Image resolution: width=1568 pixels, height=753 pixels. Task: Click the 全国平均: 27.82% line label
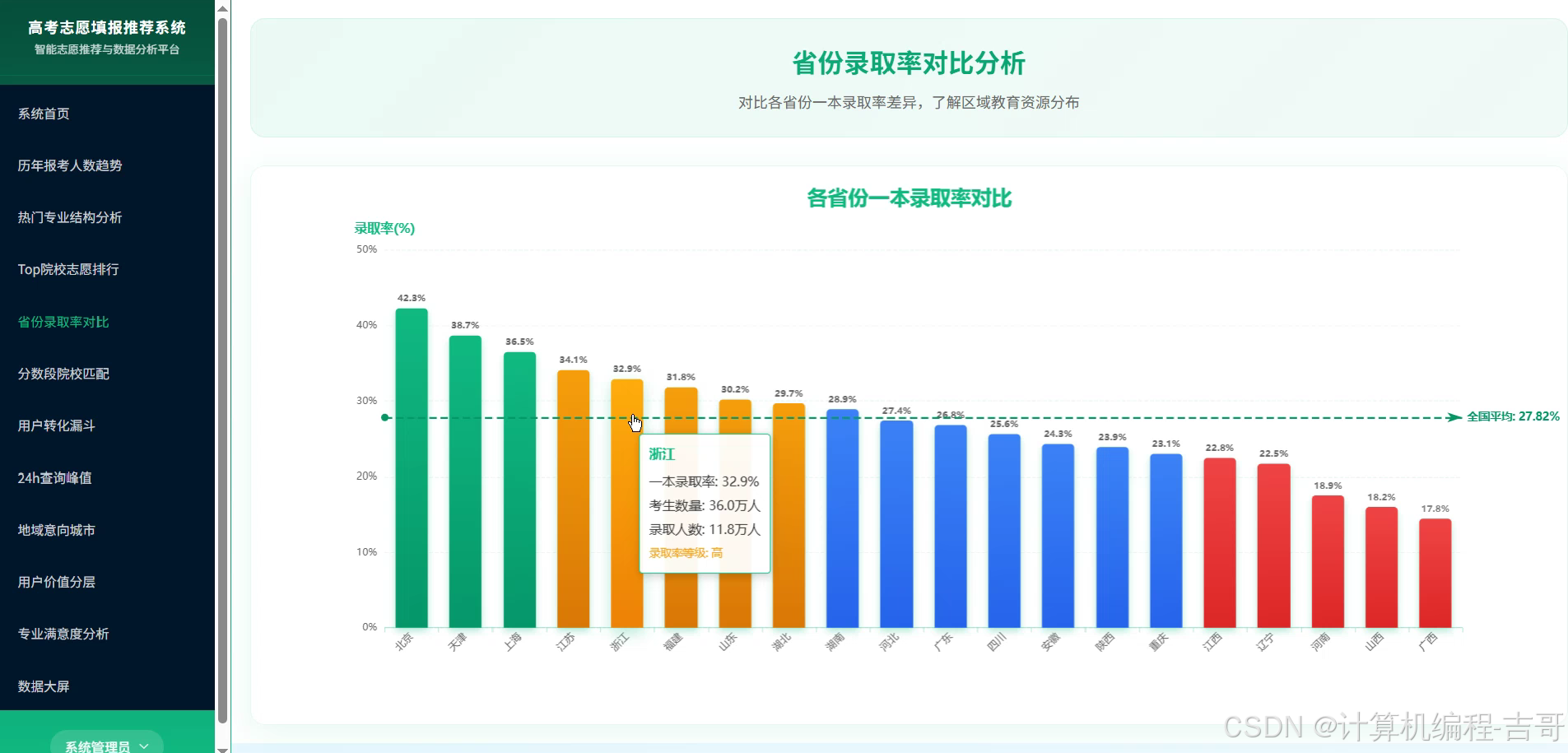tap(1513, 416)
